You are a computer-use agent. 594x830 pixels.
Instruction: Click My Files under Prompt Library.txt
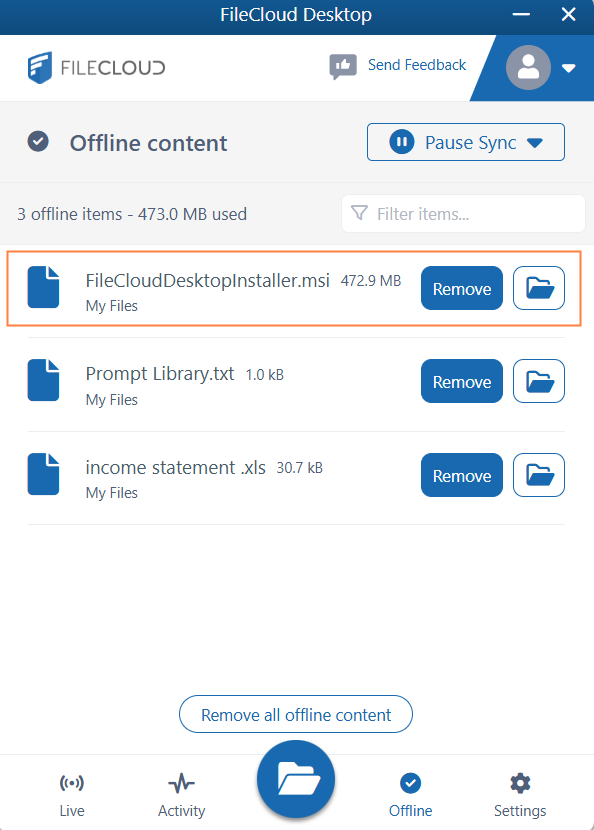pos(112,400)
